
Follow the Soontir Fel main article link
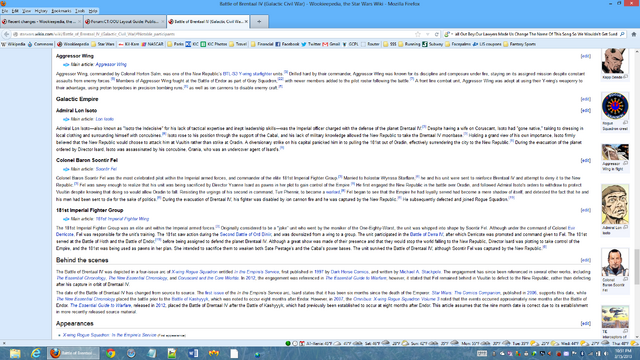[106, 169]
